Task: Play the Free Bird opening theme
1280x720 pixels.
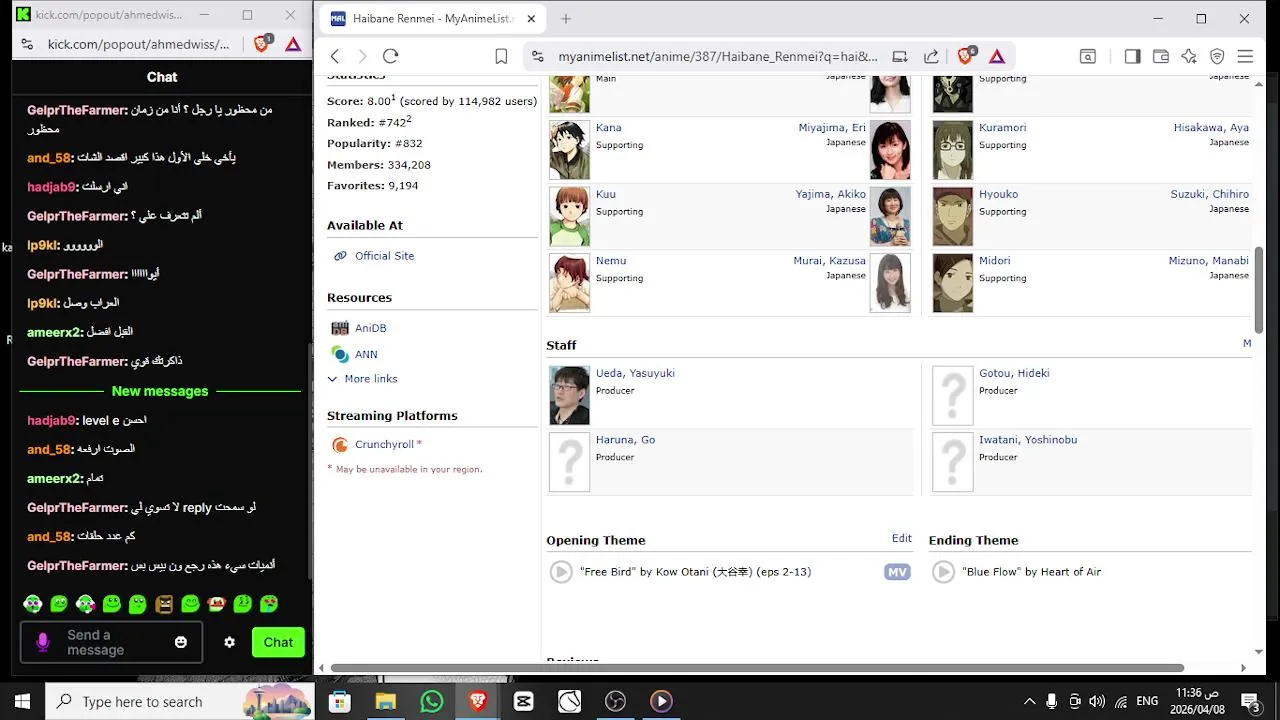Action: click(x=561, y=572)
